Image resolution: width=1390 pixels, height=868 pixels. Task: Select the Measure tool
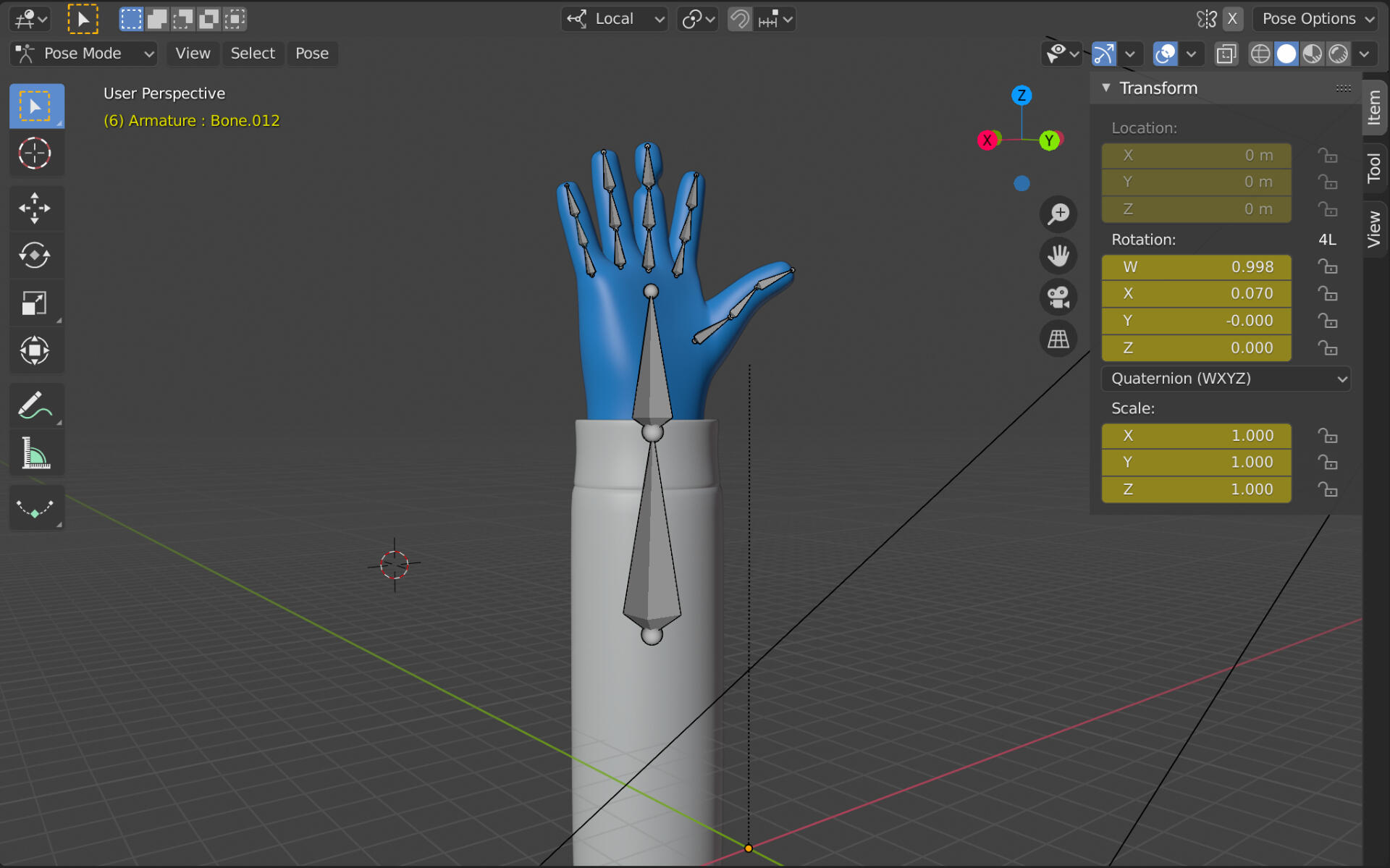click(36, 452)
